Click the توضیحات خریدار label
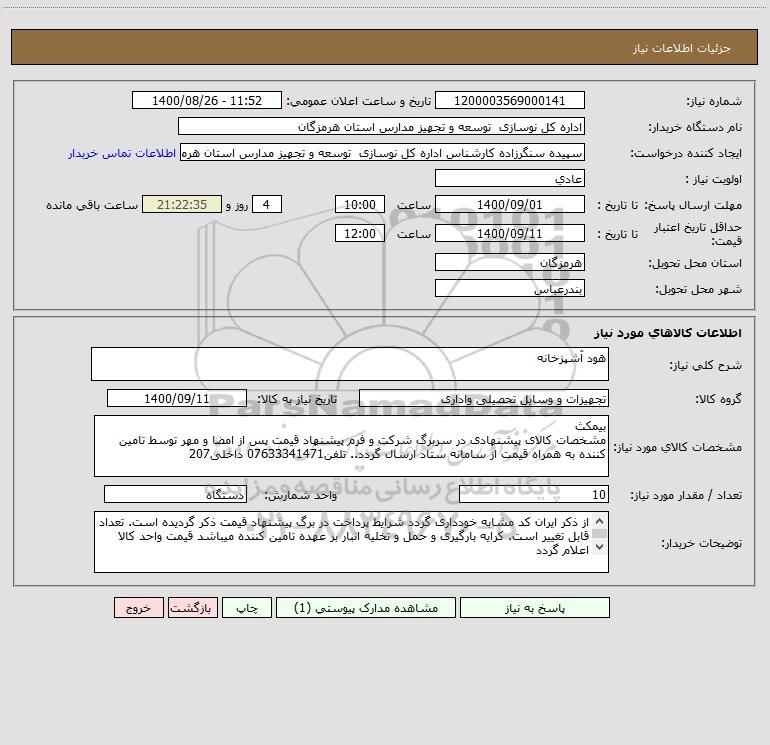 (x=701, y=543)
